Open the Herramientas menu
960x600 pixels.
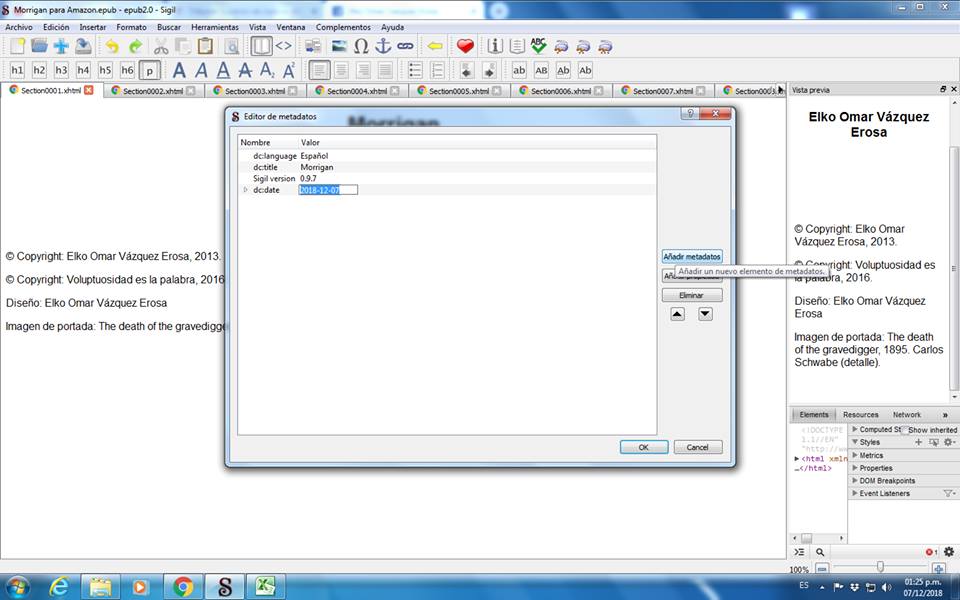click(214, 27)
